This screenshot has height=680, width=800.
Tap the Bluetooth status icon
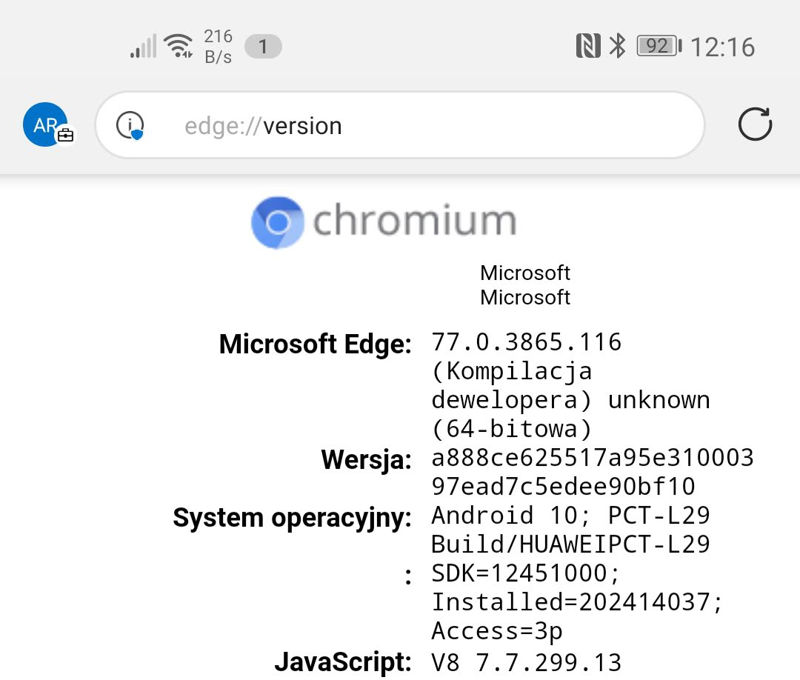pos(617,46)
